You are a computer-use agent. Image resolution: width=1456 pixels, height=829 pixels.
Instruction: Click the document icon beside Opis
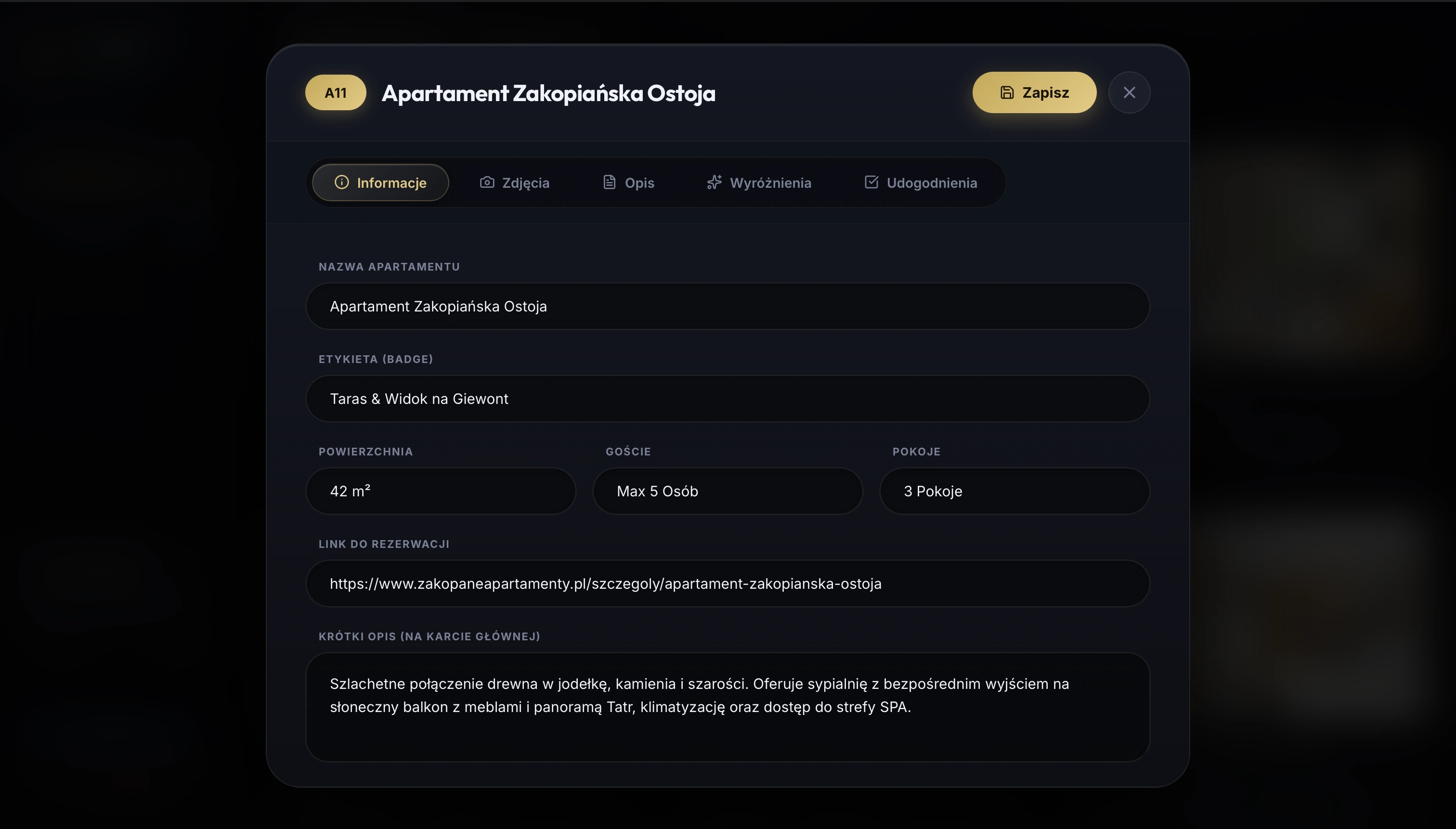609,182
